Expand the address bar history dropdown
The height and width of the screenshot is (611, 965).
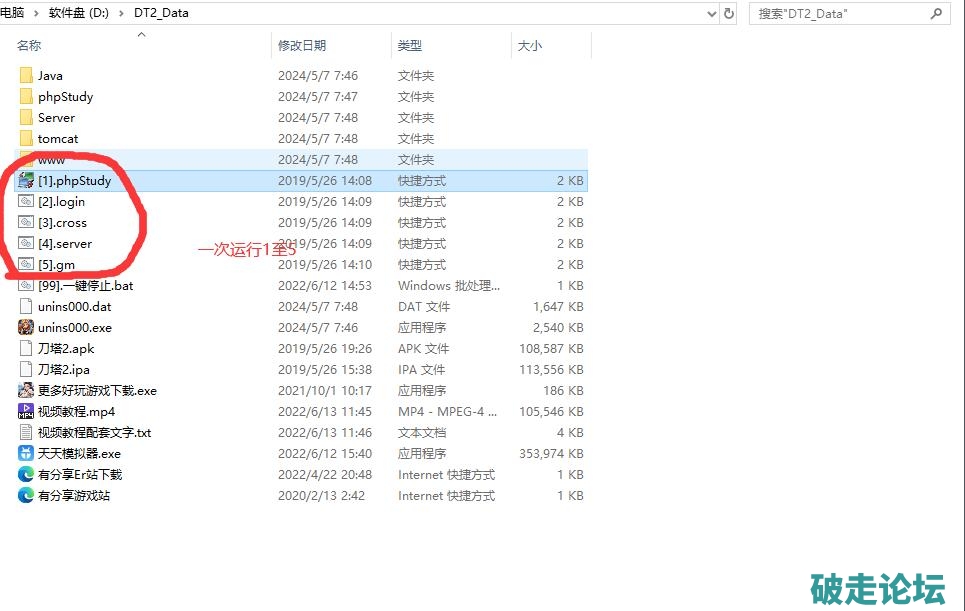711,14
